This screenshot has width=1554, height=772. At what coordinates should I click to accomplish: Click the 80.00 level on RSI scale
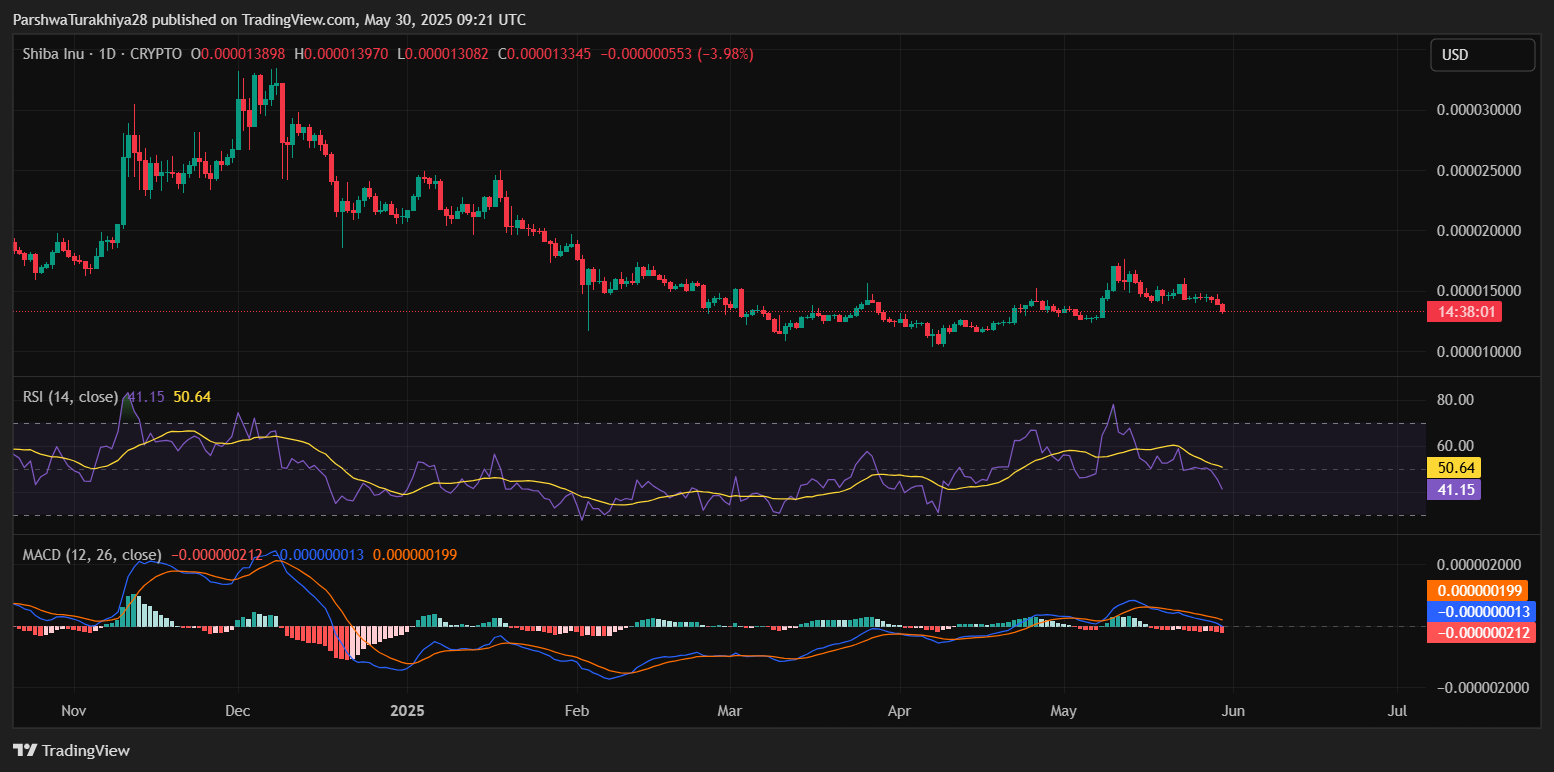pos(1457,400)
